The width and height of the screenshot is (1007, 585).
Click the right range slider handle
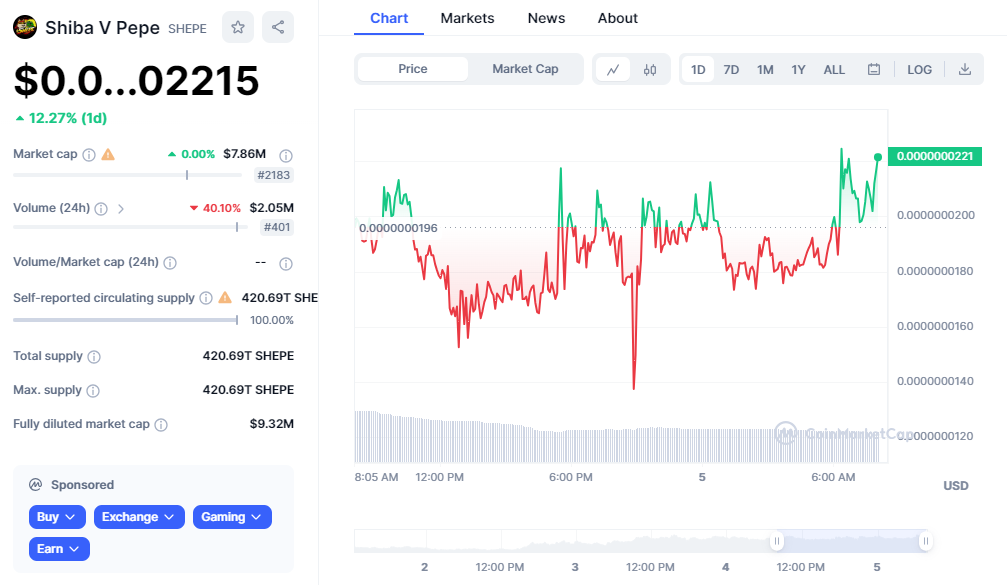click(925, 541)
